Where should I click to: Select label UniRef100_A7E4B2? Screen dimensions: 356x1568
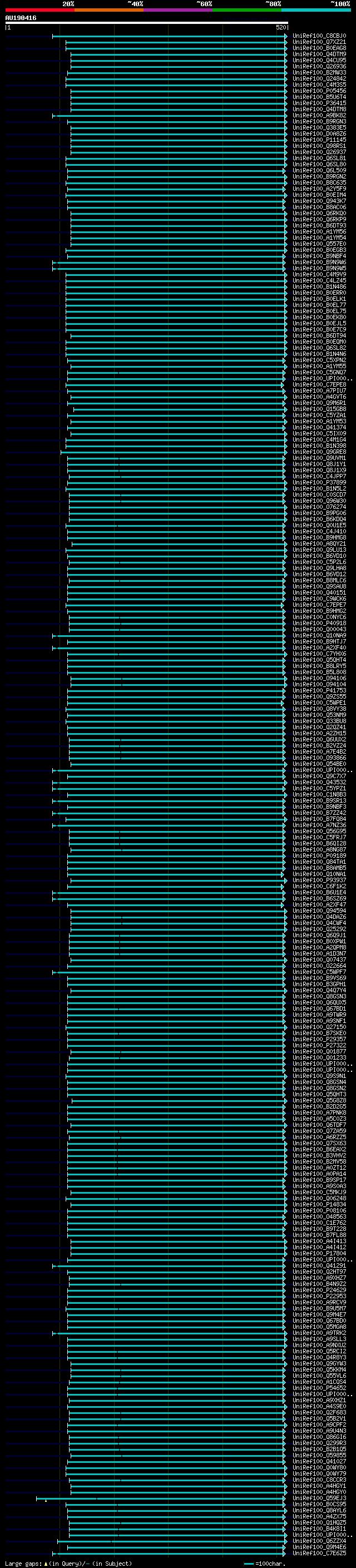319,752
